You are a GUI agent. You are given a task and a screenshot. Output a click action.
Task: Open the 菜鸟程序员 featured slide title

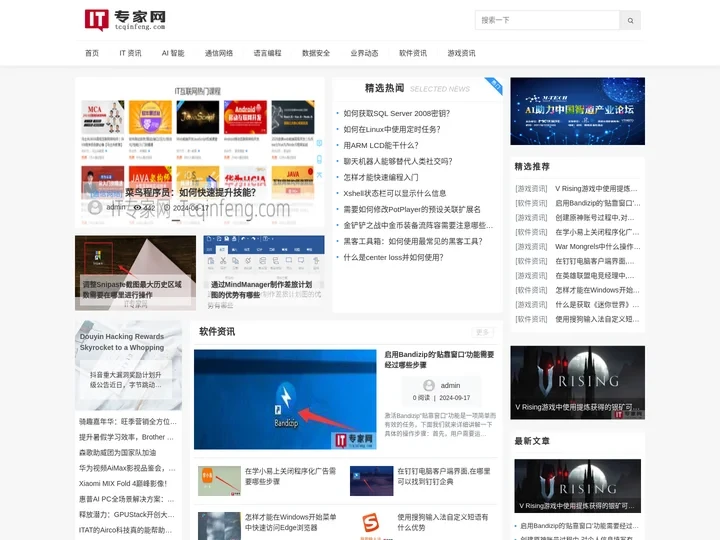[x=190, y=192]
